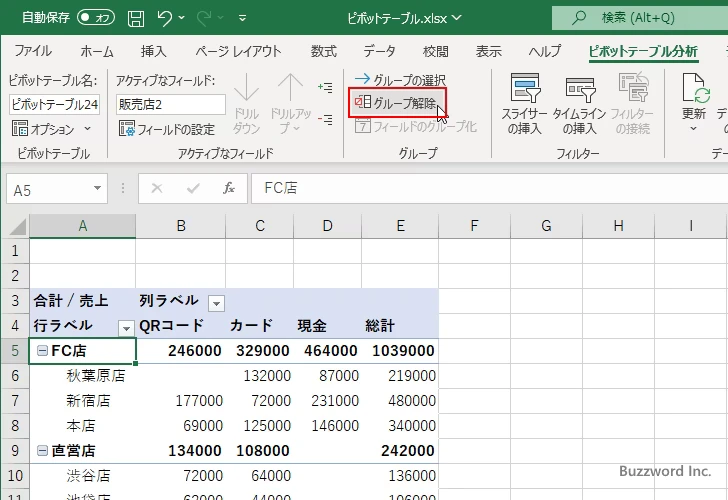Select the ピボットテーブル分析 tab

(x=643, y=51)
